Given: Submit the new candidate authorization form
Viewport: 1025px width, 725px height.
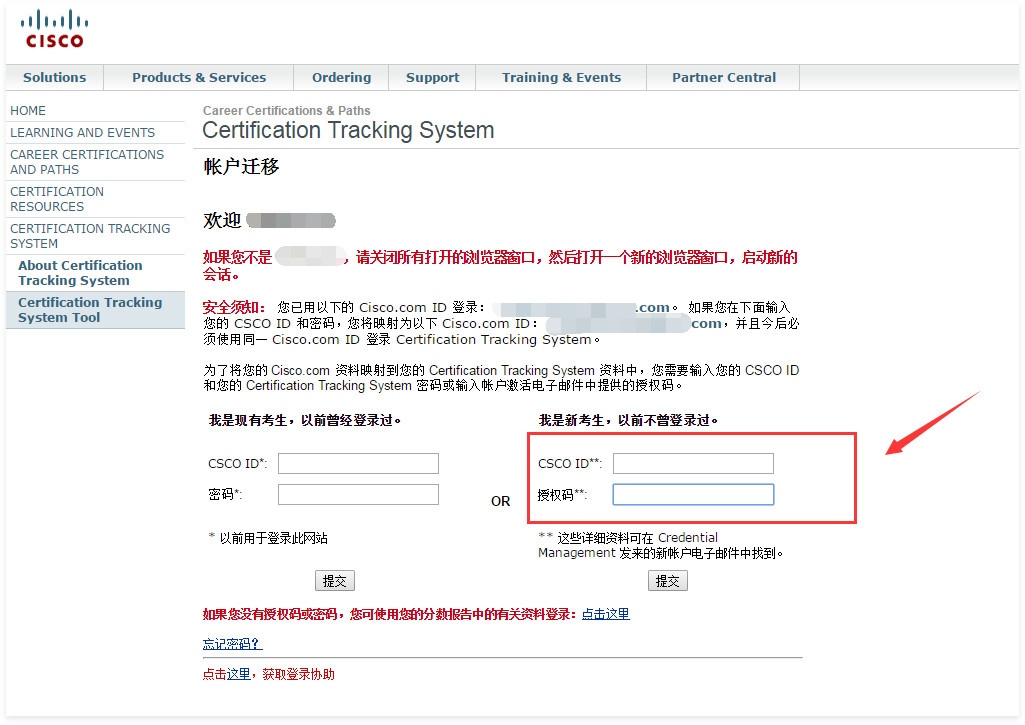Looking at the screenshot, I should [x=667, y=581].
